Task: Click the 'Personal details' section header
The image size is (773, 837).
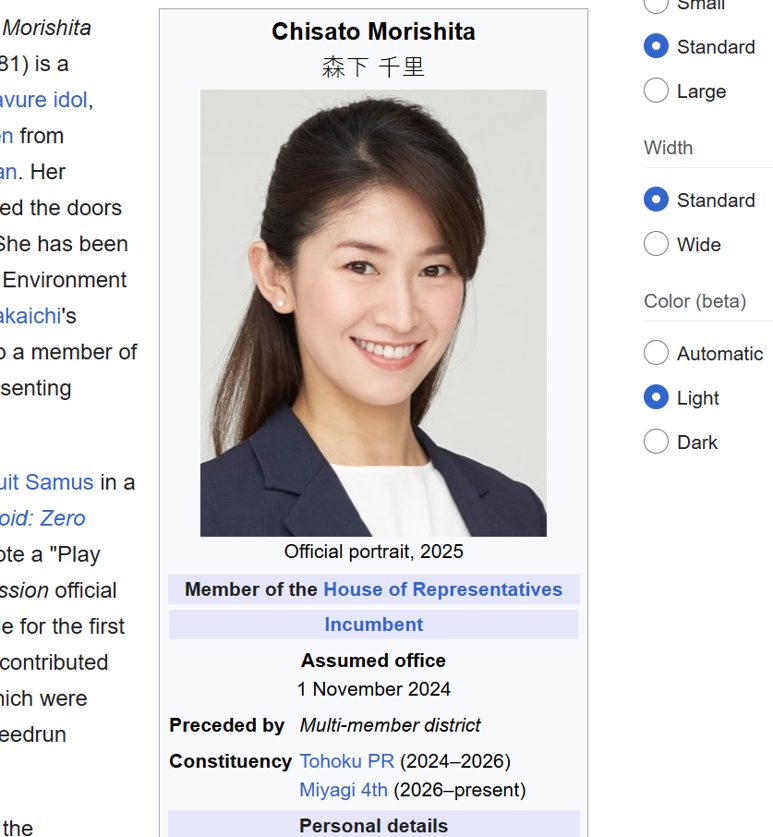Action: (x=374, y=825)
